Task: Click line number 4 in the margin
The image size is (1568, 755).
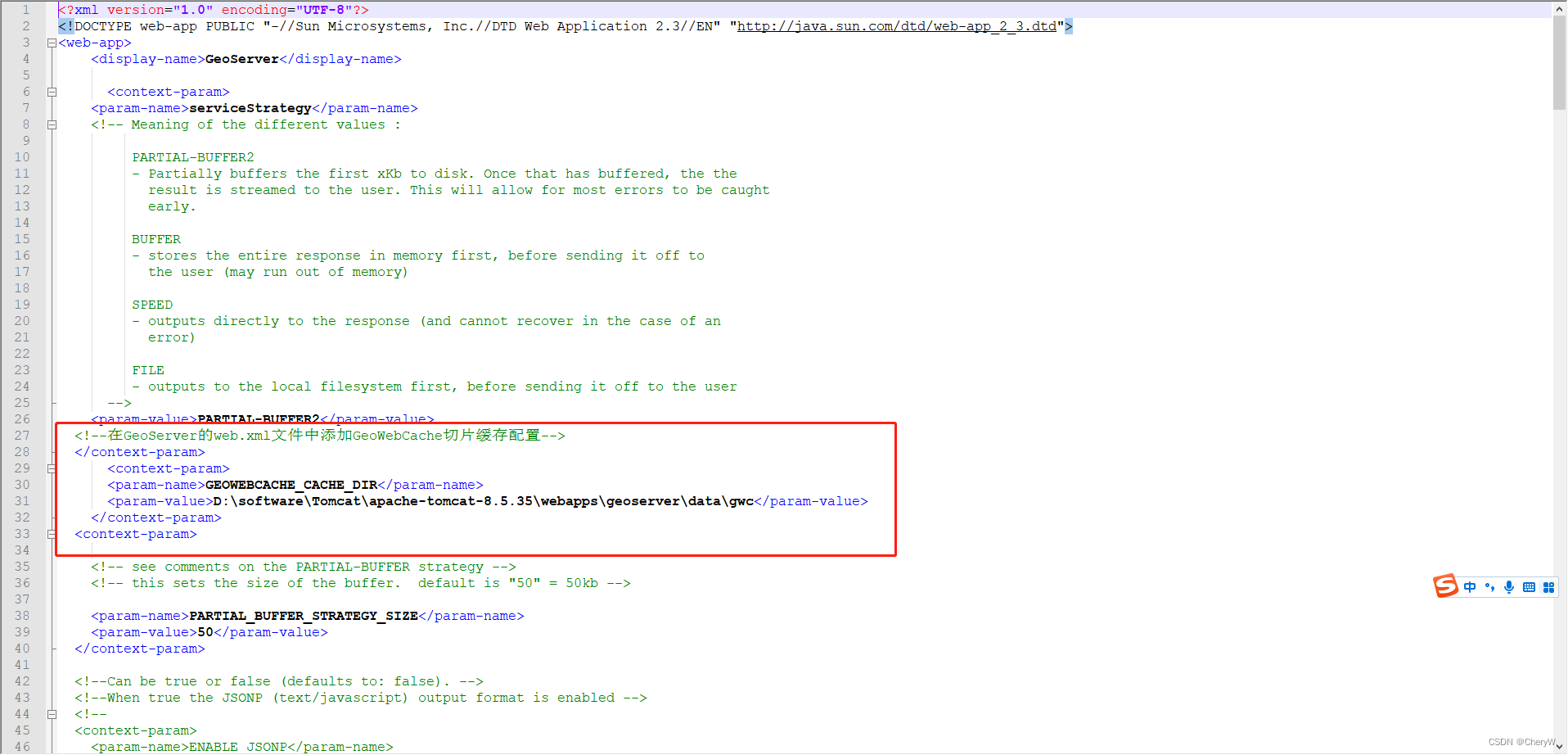Action: coord(26,59)
